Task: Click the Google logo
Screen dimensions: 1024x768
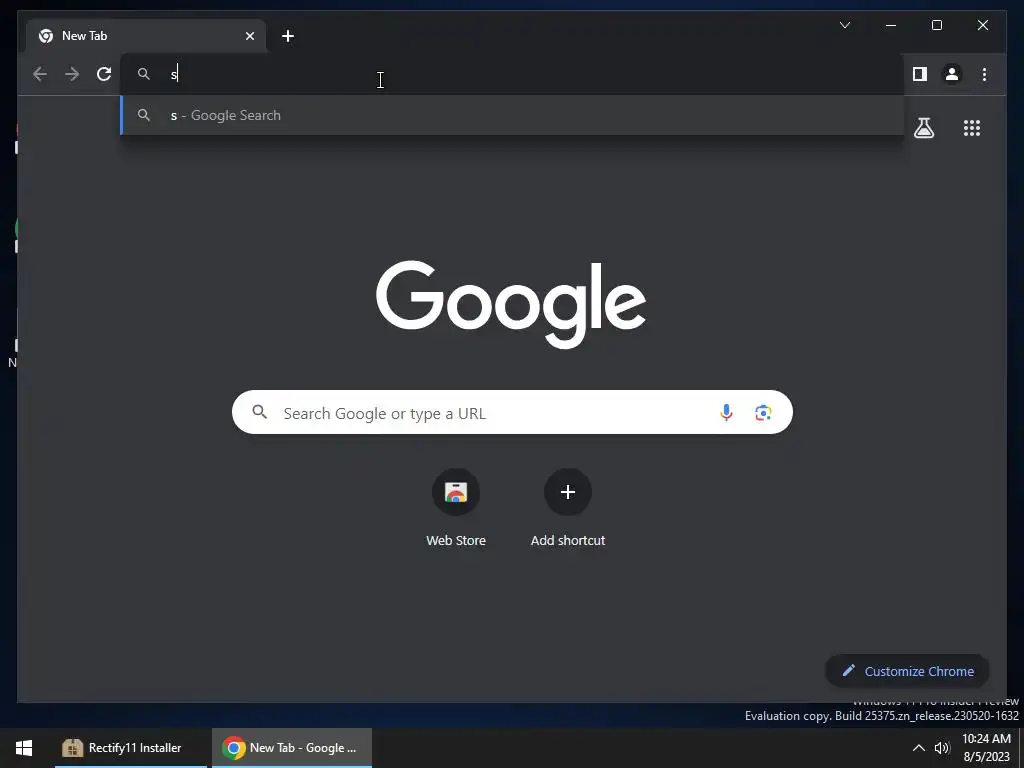Action: (511, 304)
